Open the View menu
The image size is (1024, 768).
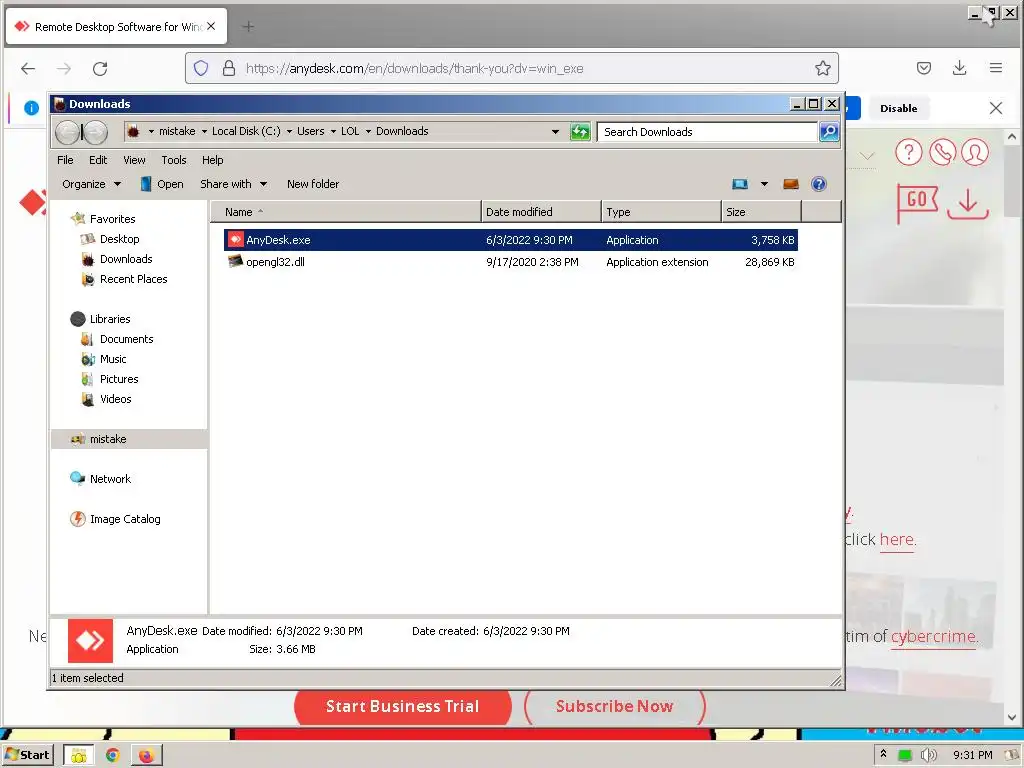click(x=135, y=160)
